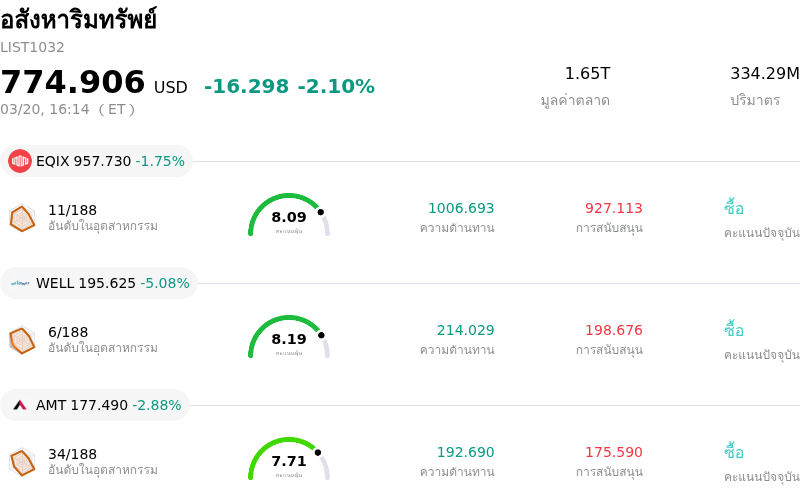Viewport: 800px width, 499px height.
Task: Click the industry rank icon beside 6/188
Action: 22,340
